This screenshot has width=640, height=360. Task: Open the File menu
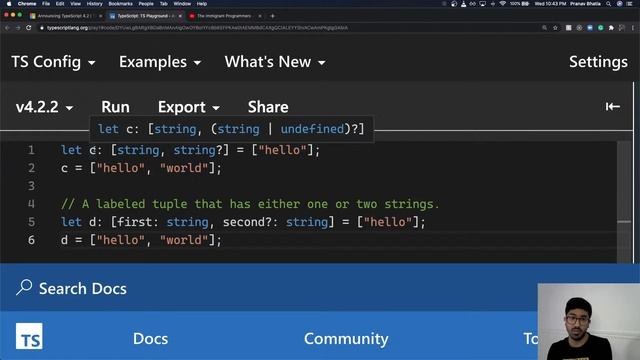coord(46,4)
